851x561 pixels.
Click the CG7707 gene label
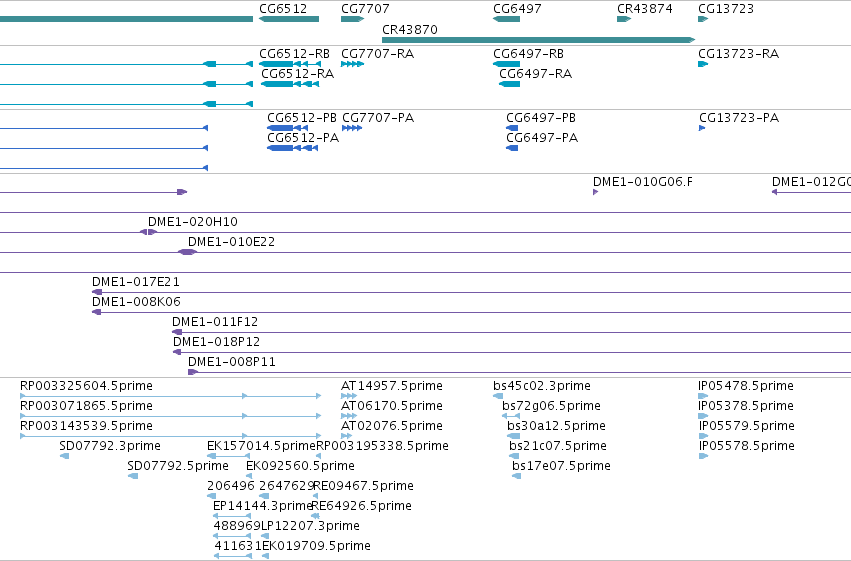point(365,9)
